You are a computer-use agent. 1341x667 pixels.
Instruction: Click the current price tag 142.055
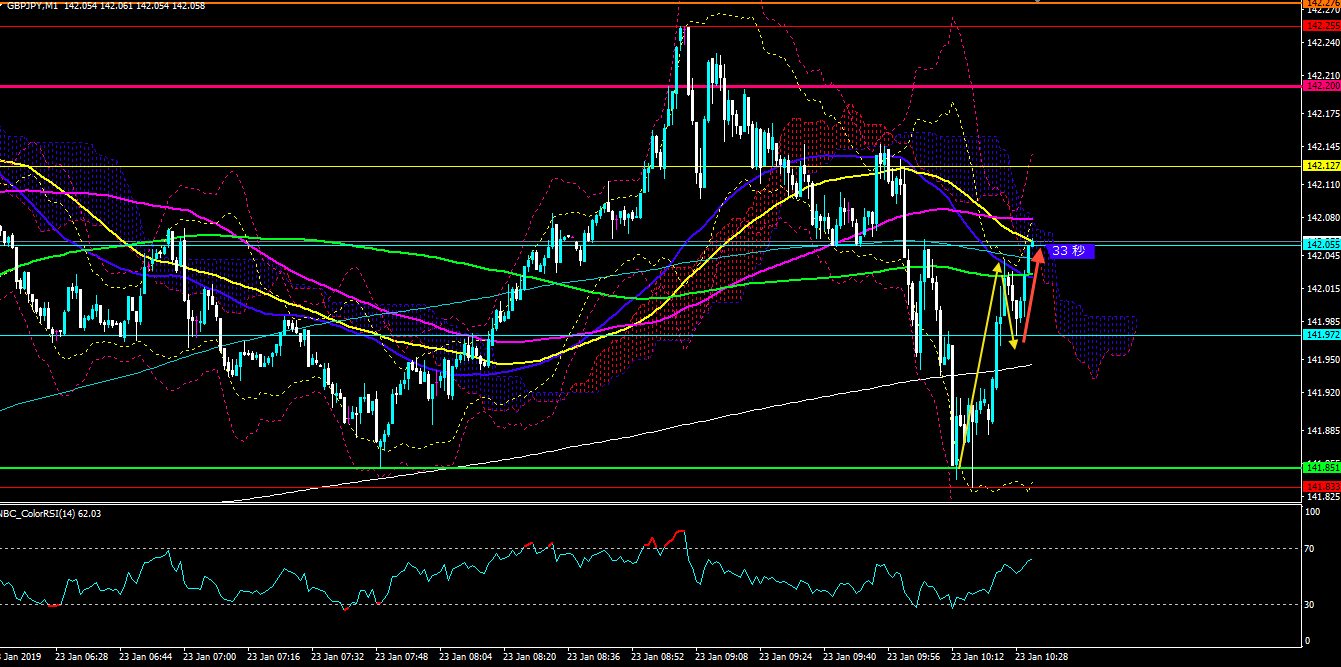pyautogui.click(x=1322, y=244)
